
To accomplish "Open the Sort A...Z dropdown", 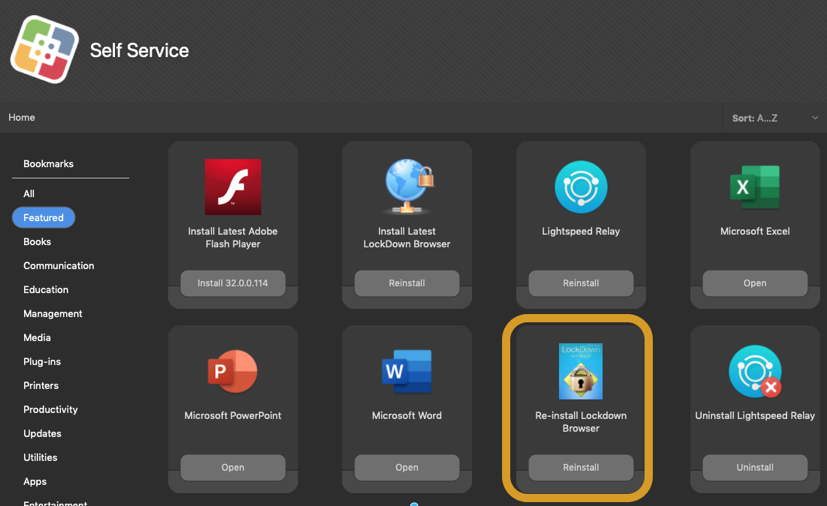I will (774, 118).
